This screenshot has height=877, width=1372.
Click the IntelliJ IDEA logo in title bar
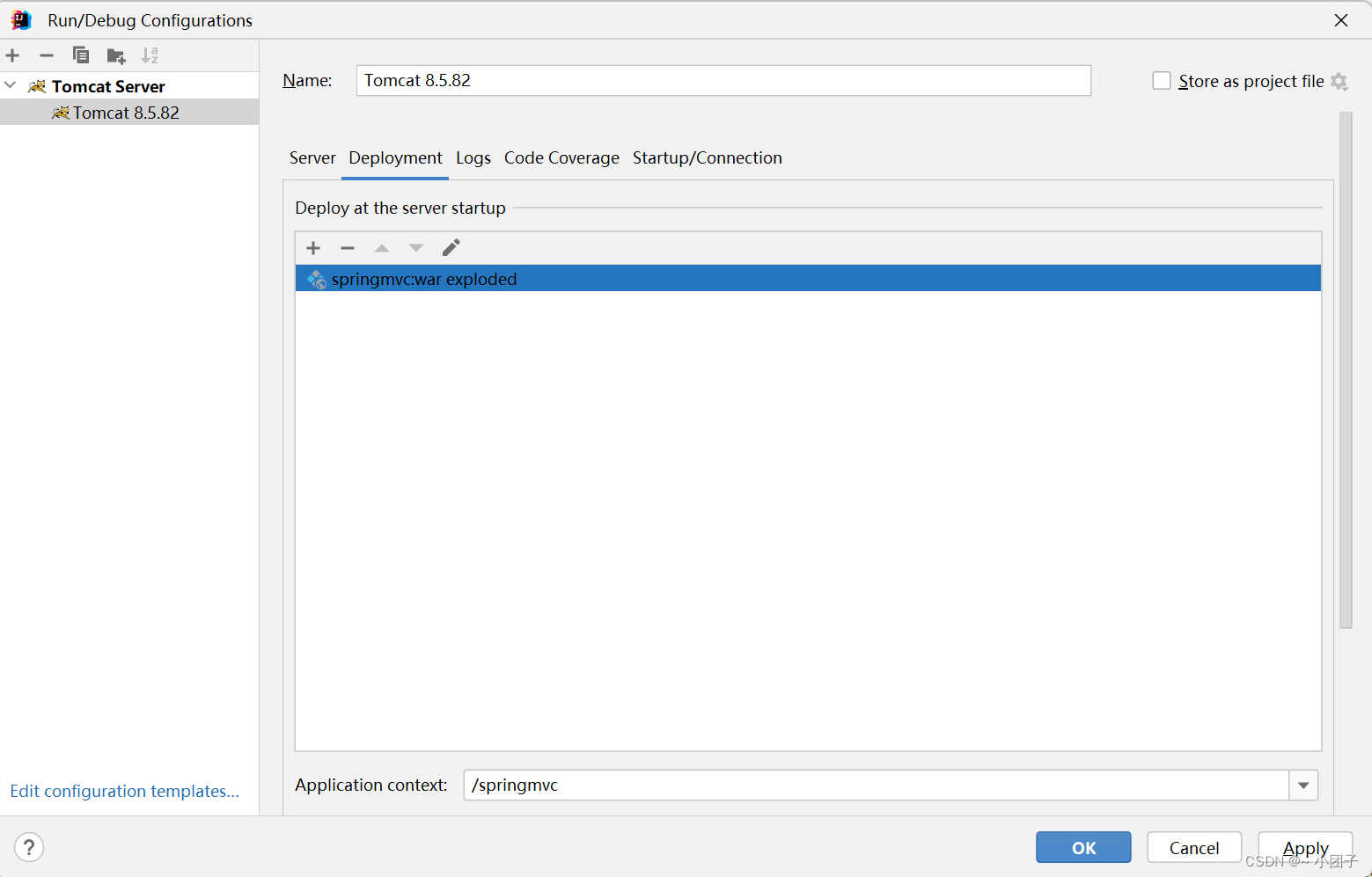point(21,19)
